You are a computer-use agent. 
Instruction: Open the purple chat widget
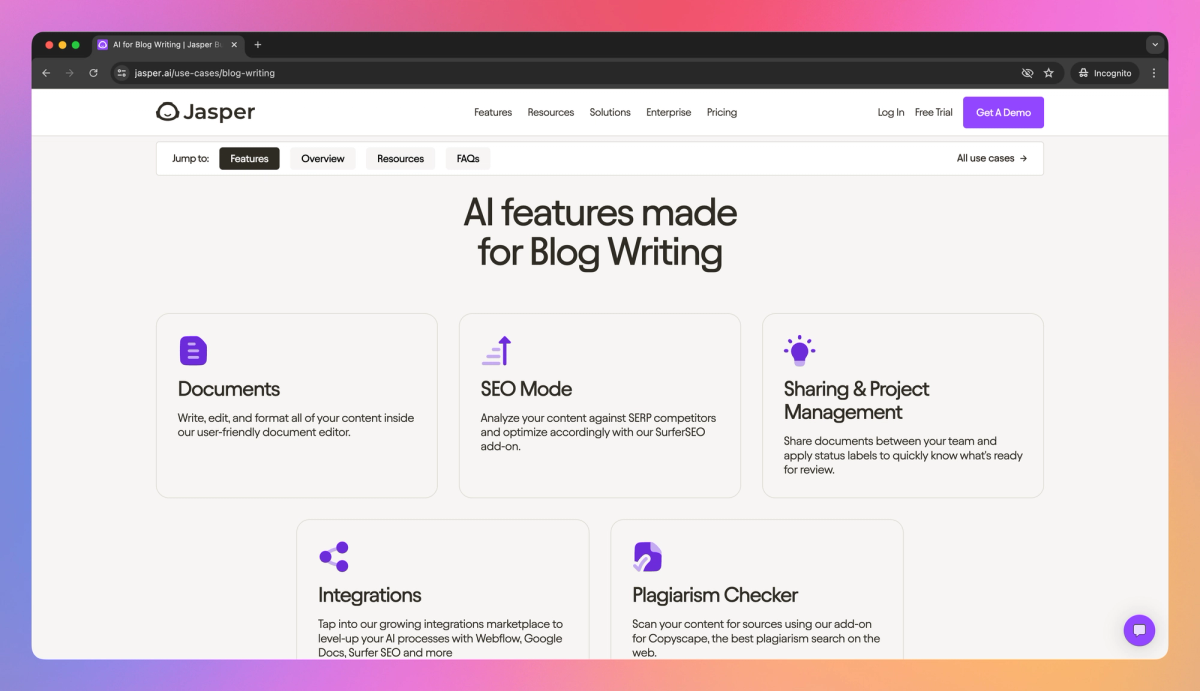tap(1139, 630)
